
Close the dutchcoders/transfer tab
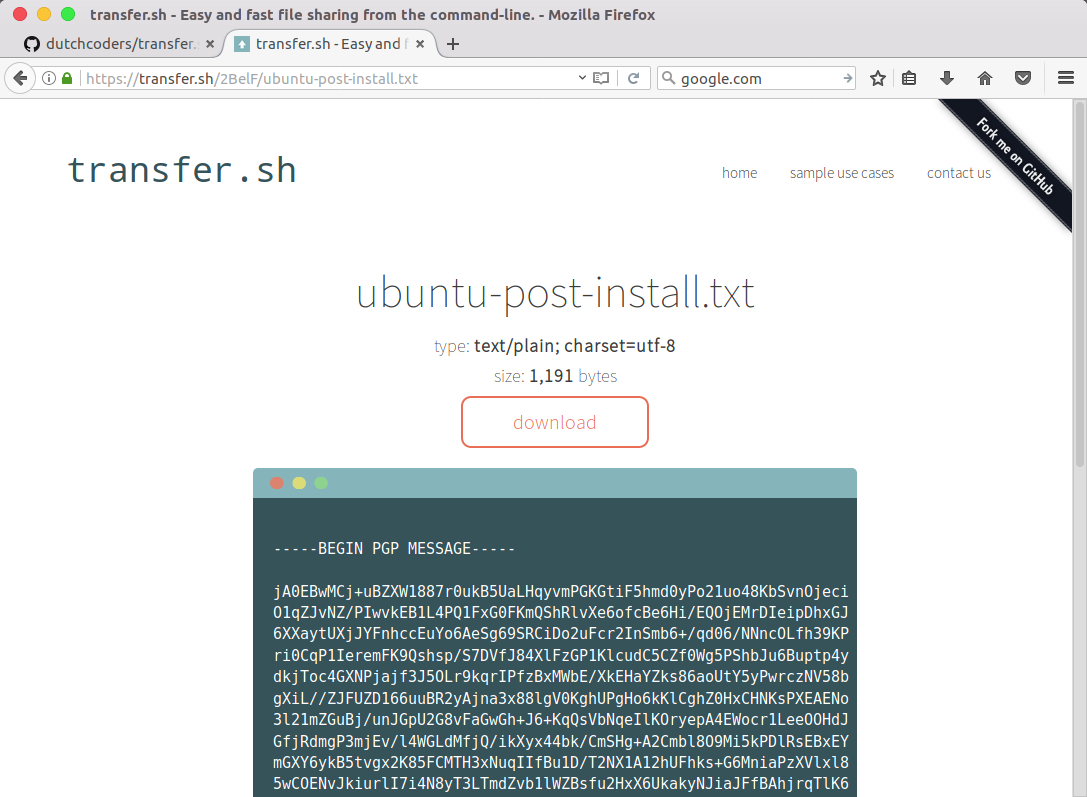coord(209,44)
